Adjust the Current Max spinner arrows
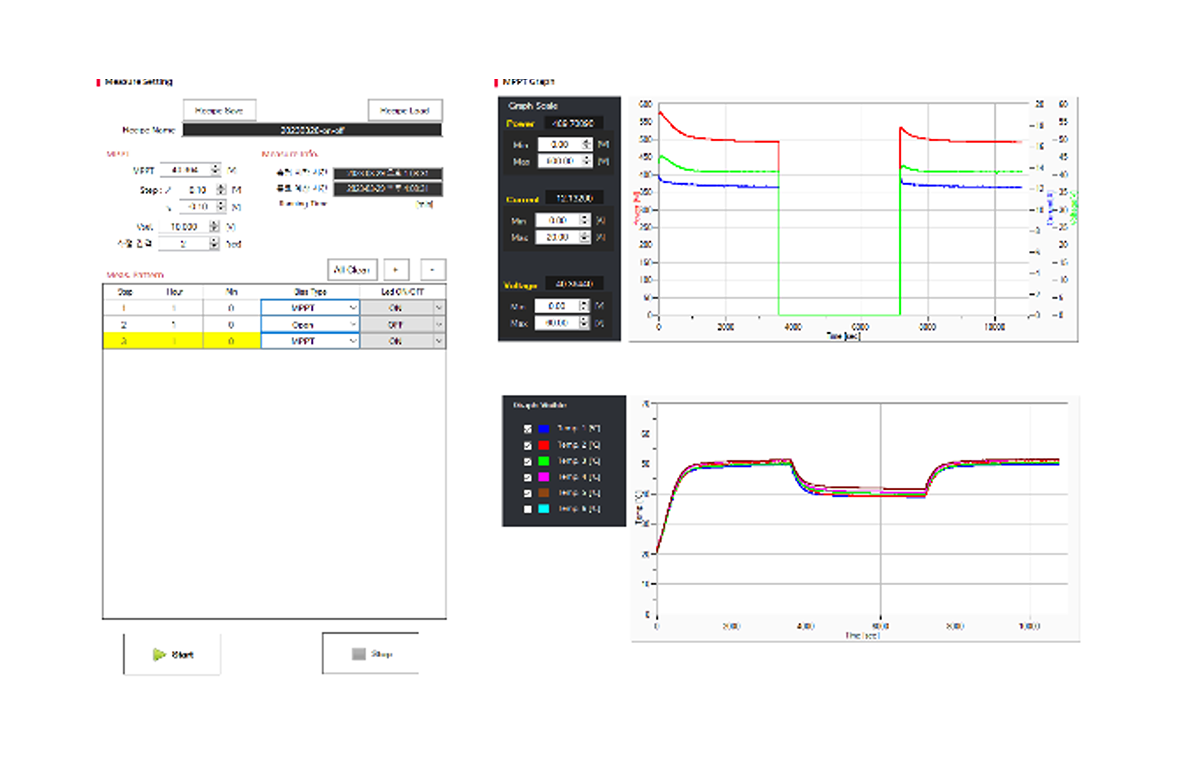Image resolution: width=1200 pixels, height=766 pixels. coord(586,237)
